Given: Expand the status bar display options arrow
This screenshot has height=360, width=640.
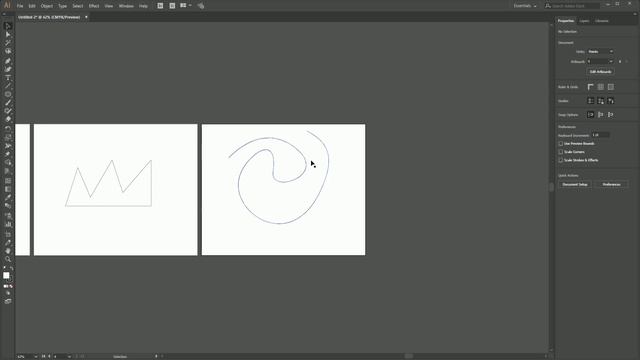Looking at the screenshot, I should (156, 357).
